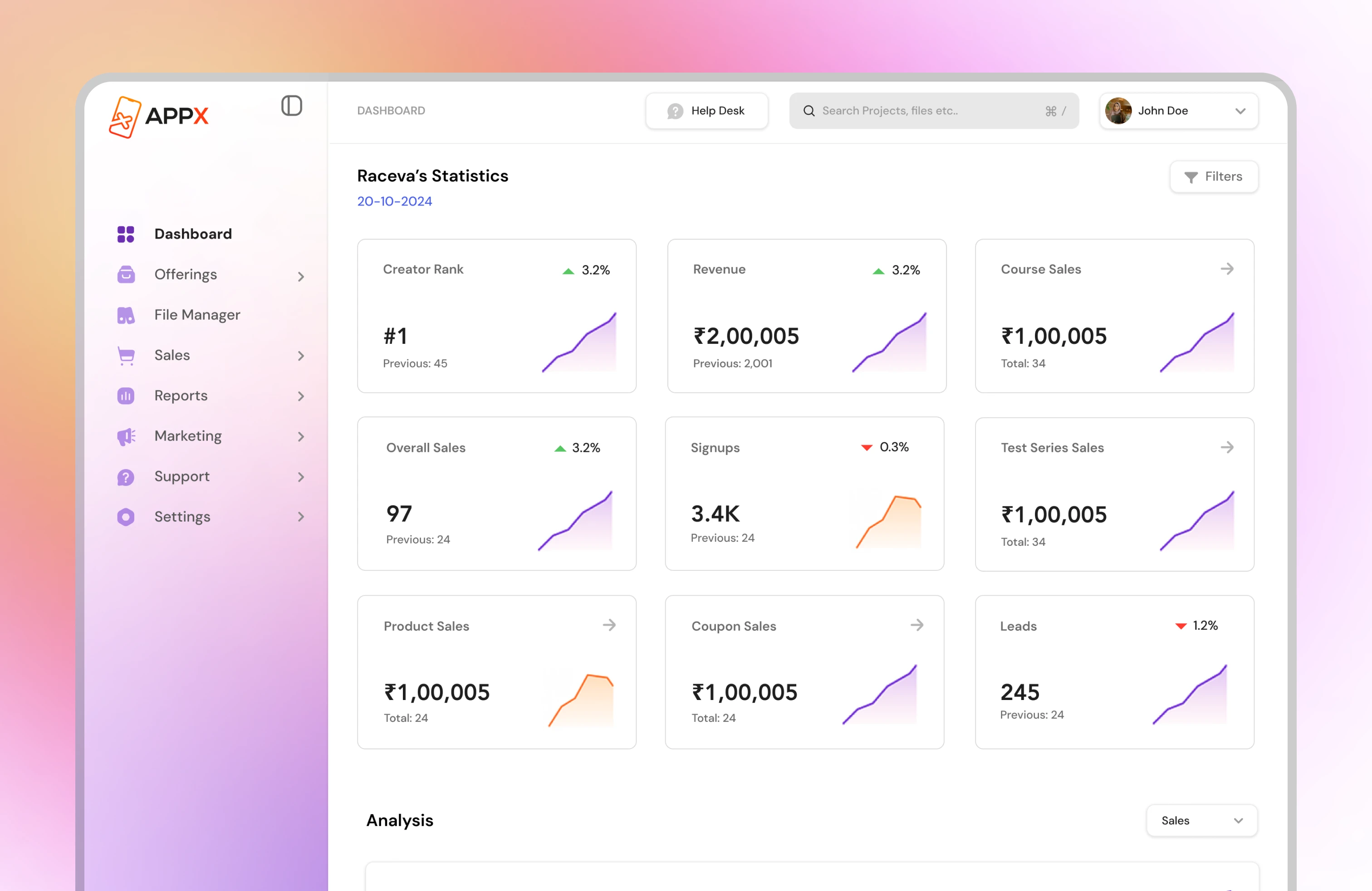Open the Course Sales arrow
The image size is (1372, 891).
tap(1227, 269)
